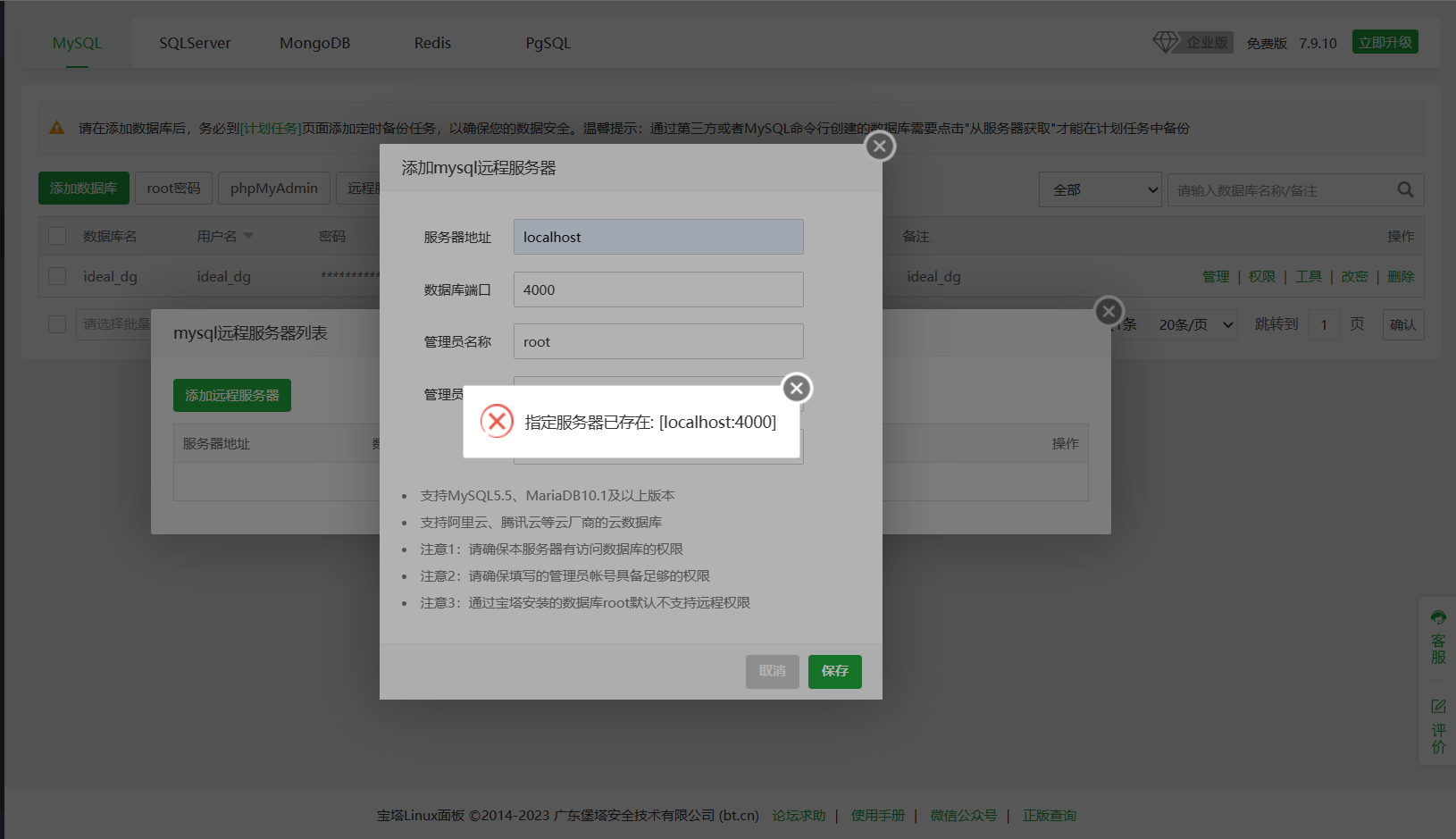This screenshot has width=1456, height=839.
Task: Open the 论坛求助 footer link
Action: tap(799, 815)
